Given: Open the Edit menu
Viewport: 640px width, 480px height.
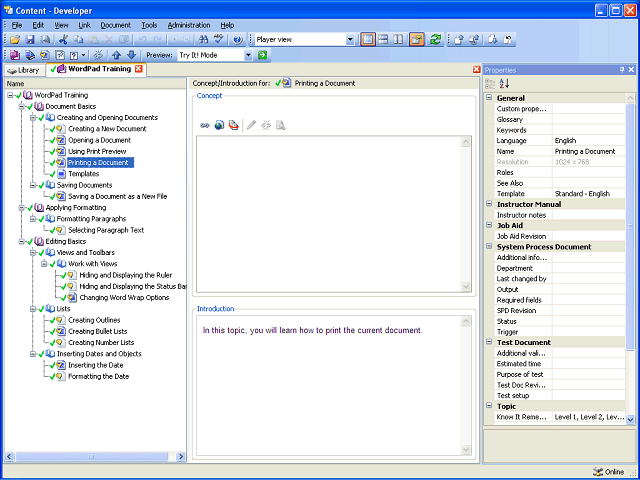Looking at the screenshot, I should 38,25.
